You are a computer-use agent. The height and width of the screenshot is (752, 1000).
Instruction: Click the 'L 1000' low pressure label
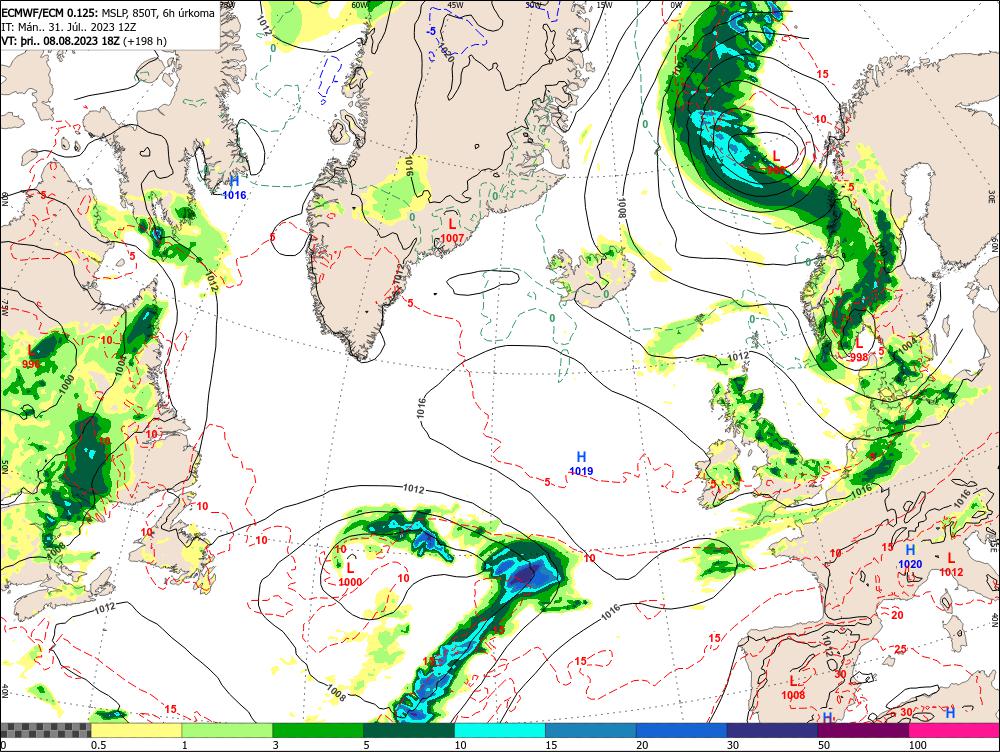pos(350,574)
